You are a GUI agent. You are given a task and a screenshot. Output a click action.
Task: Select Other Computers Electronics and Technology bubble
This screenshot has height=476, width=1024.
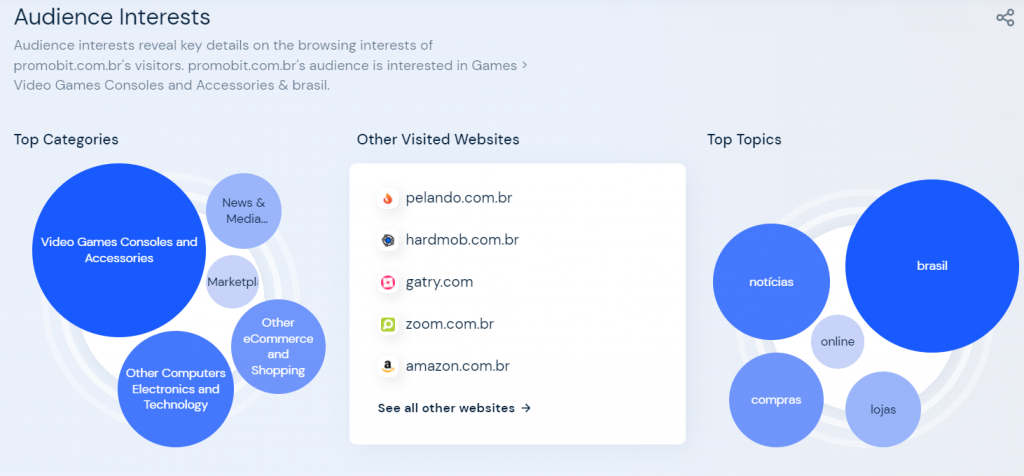pos(176,389)
